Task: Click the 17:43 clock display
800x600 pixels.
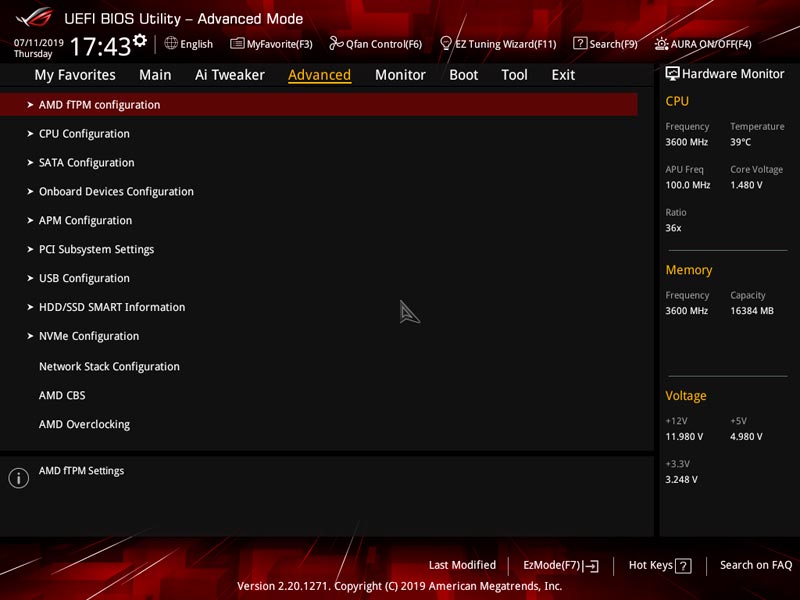Action: [101, 47]
